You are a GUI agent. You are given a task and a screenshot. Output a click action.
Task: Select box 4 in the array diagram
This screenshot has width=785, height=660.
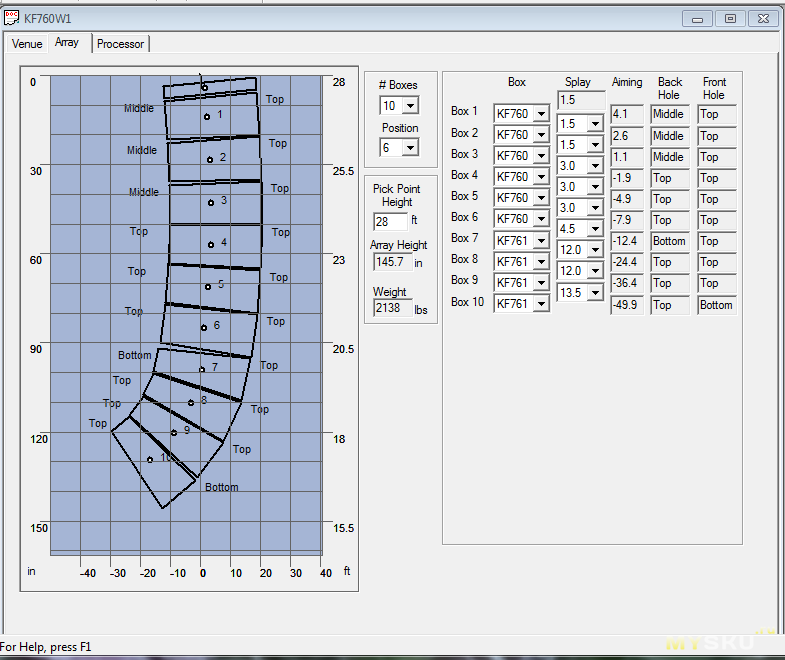click(215, 244)
